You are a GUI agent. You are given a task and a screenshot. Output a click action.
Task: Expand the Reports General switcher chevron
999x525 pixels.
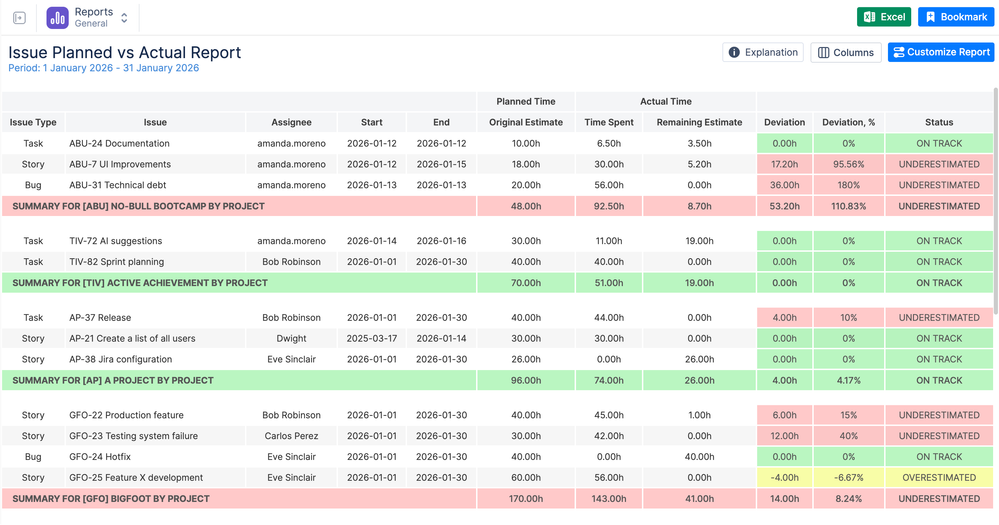pyautogui.click(x=124, y=18)
